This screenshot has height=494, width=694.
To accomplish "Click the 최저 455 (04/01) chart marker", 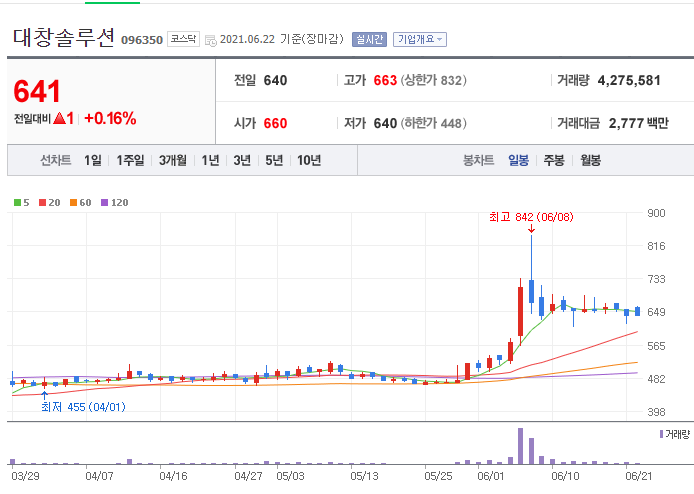I will [x=83, y=407].
